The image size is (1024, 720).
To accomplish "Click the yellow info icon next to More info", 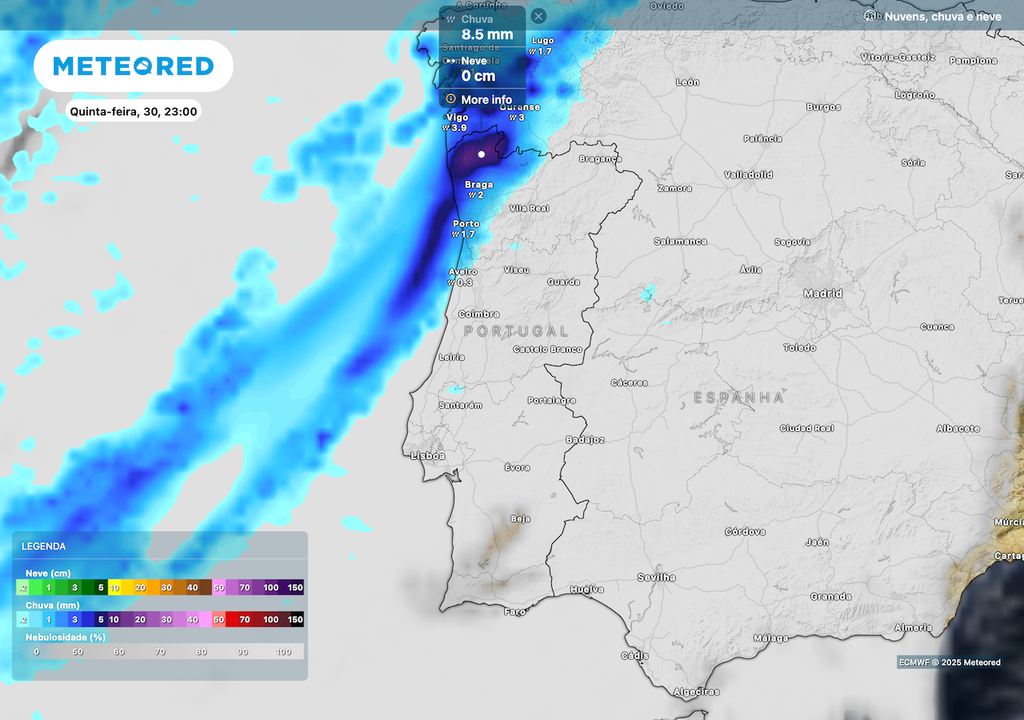I will 451,98.
